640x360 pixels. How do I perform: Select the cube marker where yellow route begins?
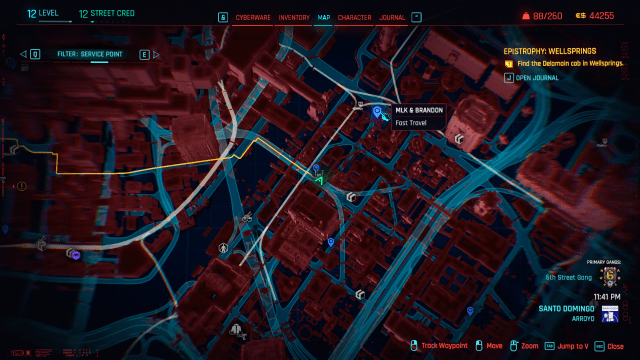click(14, 149)
